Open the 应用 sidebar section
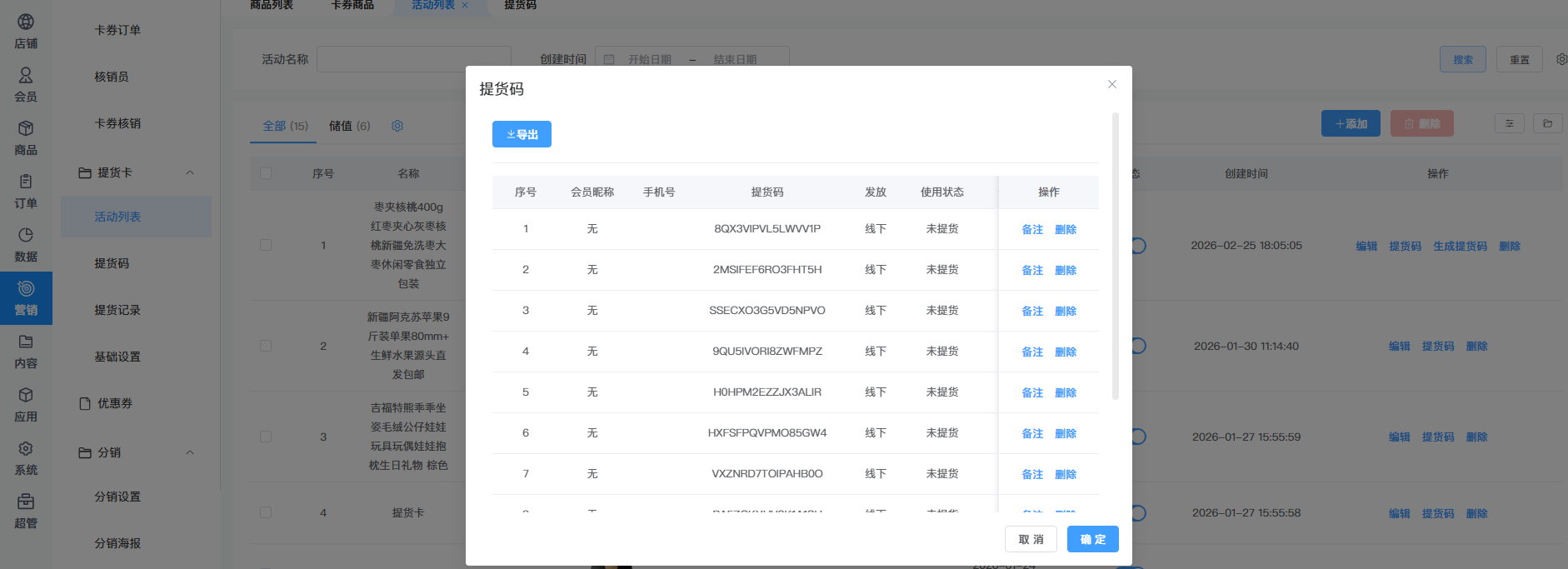This screenshot has height=569, width=1568. point(26,405)
